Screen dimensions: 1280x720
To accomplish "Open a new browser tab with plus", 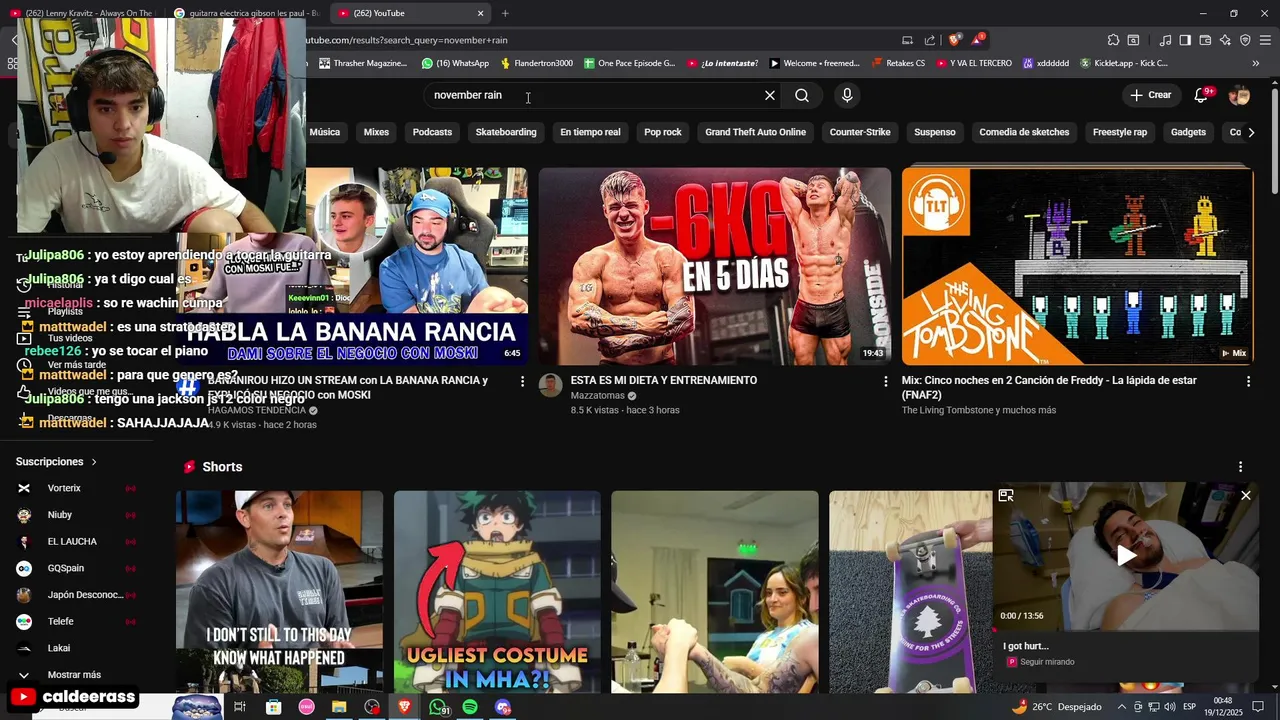I will click(x=505, y=13).
